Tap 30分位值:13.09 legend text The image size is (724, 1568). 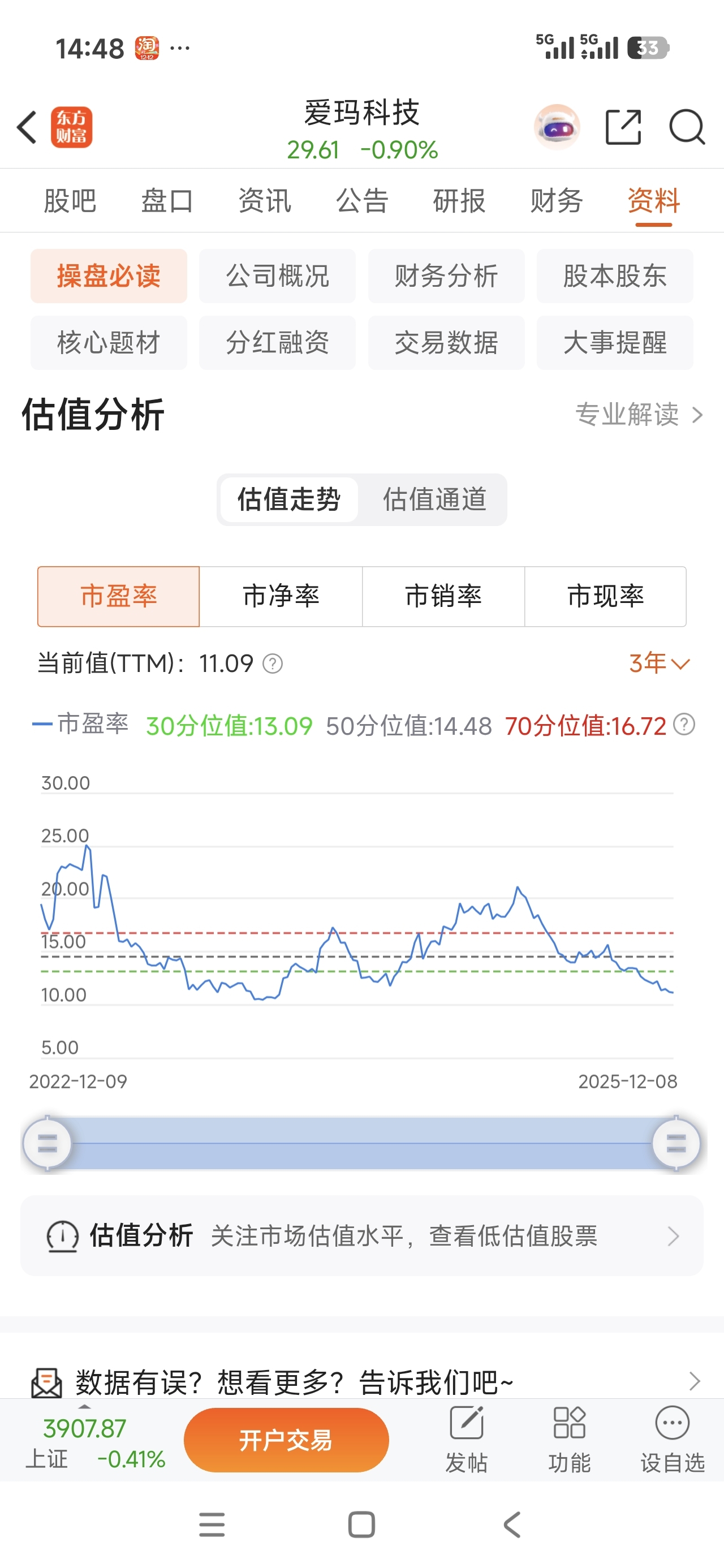pyautogui.click(x=229, y=726)
